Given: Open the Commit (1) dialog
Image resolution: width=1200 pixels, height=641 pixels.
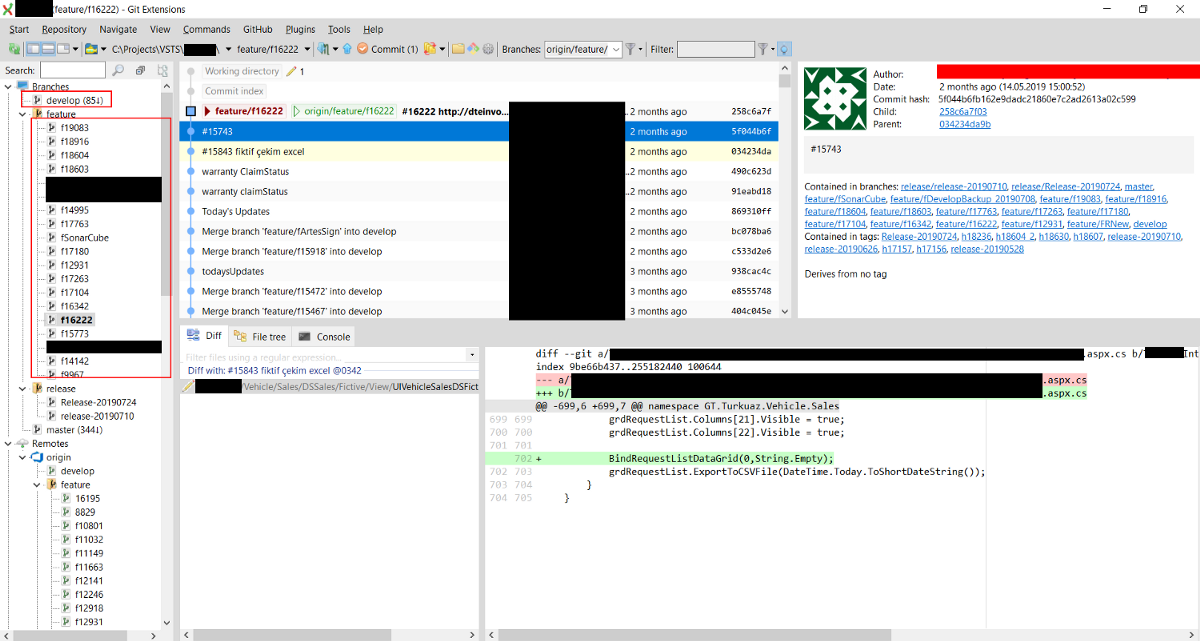Looking at the screenshot, I should coord(387,49).
